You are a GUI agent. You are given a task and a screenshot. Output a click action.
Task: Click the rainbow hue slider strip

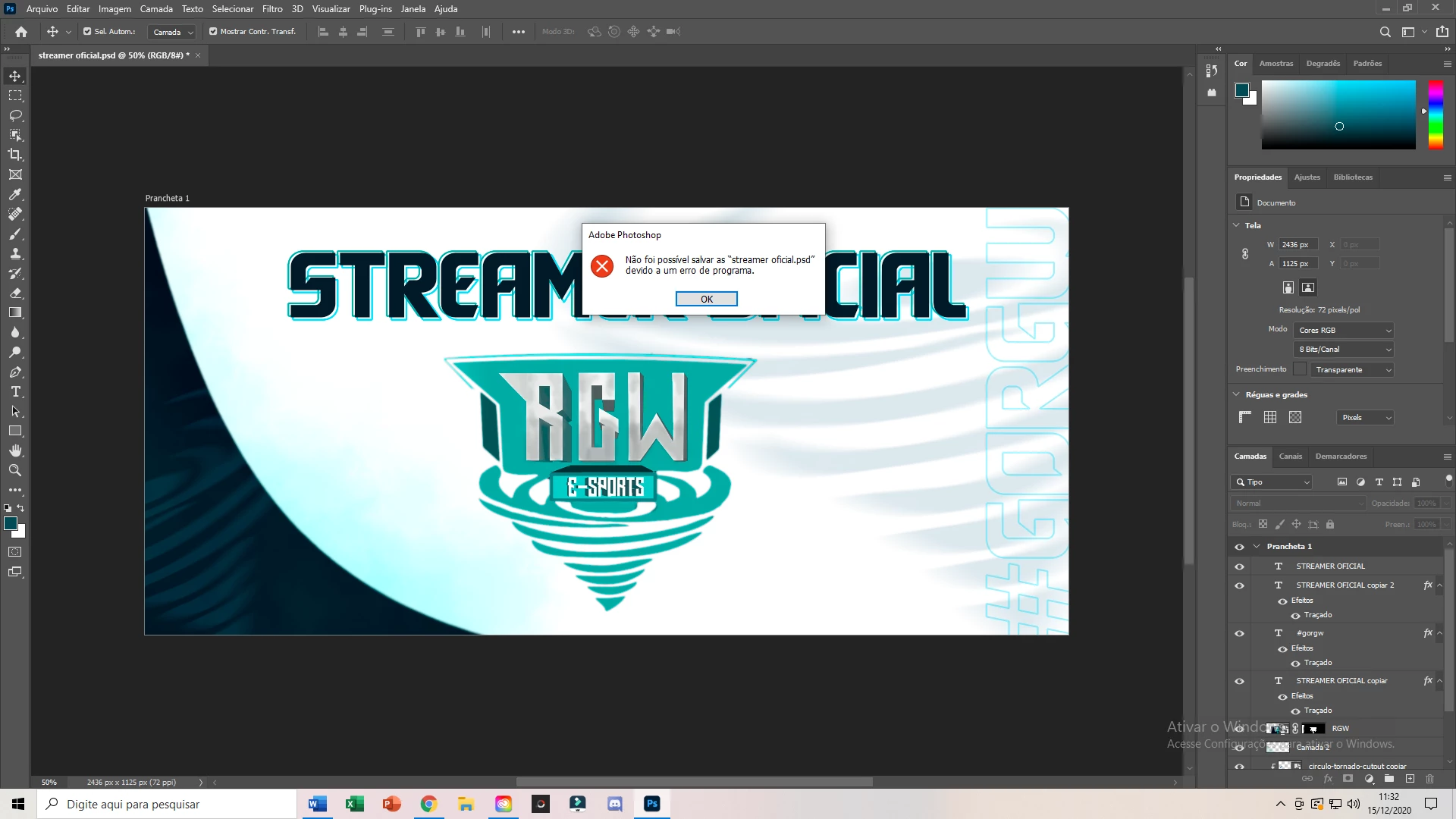(1436, 114)
